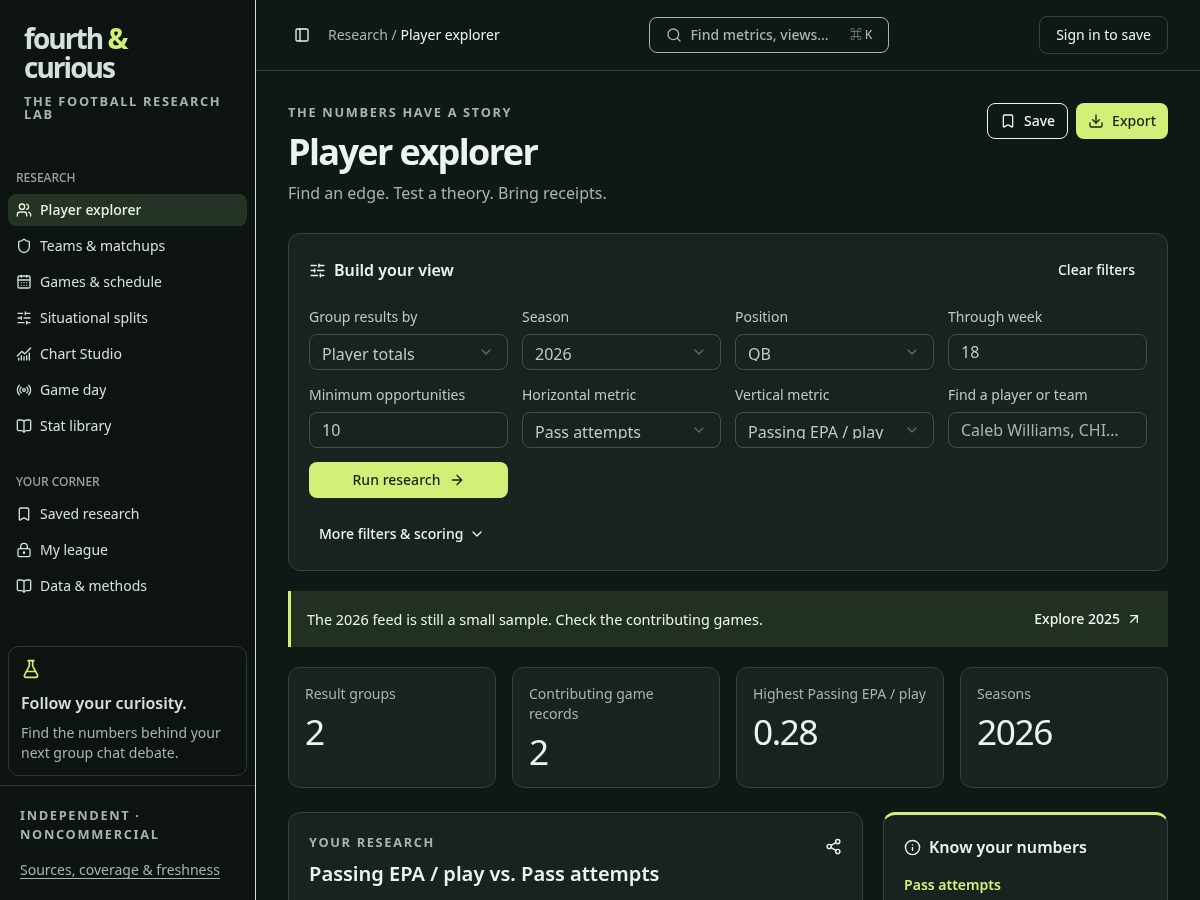The width and height of the screenshot is (1200, 900).
Task: Open the Group results by dropdown
Action: (x=408, y=352)
